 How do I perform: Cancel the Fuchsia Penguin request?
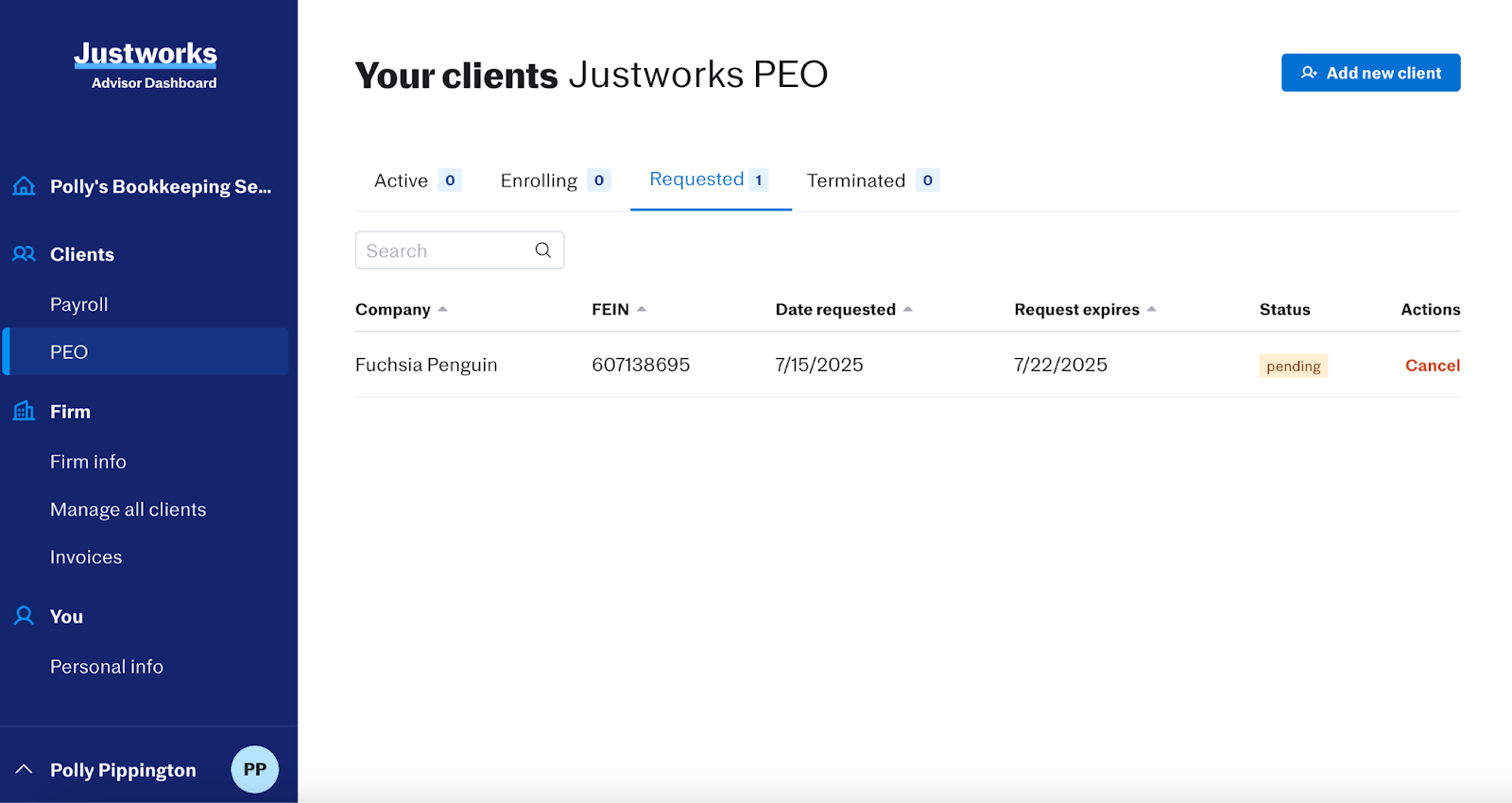[x=1432, y=366]
